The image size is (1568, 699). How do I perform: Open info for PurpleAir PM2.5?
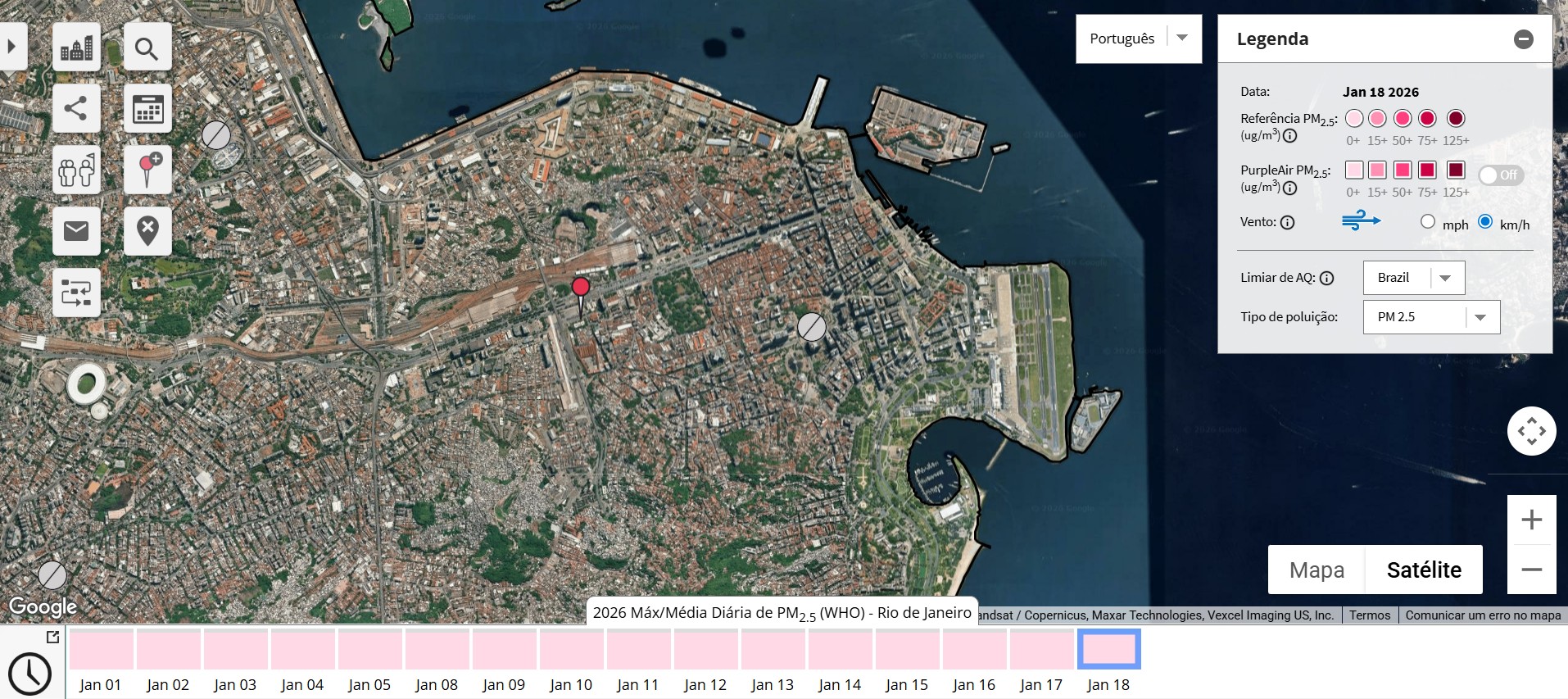click(1290, 188)
